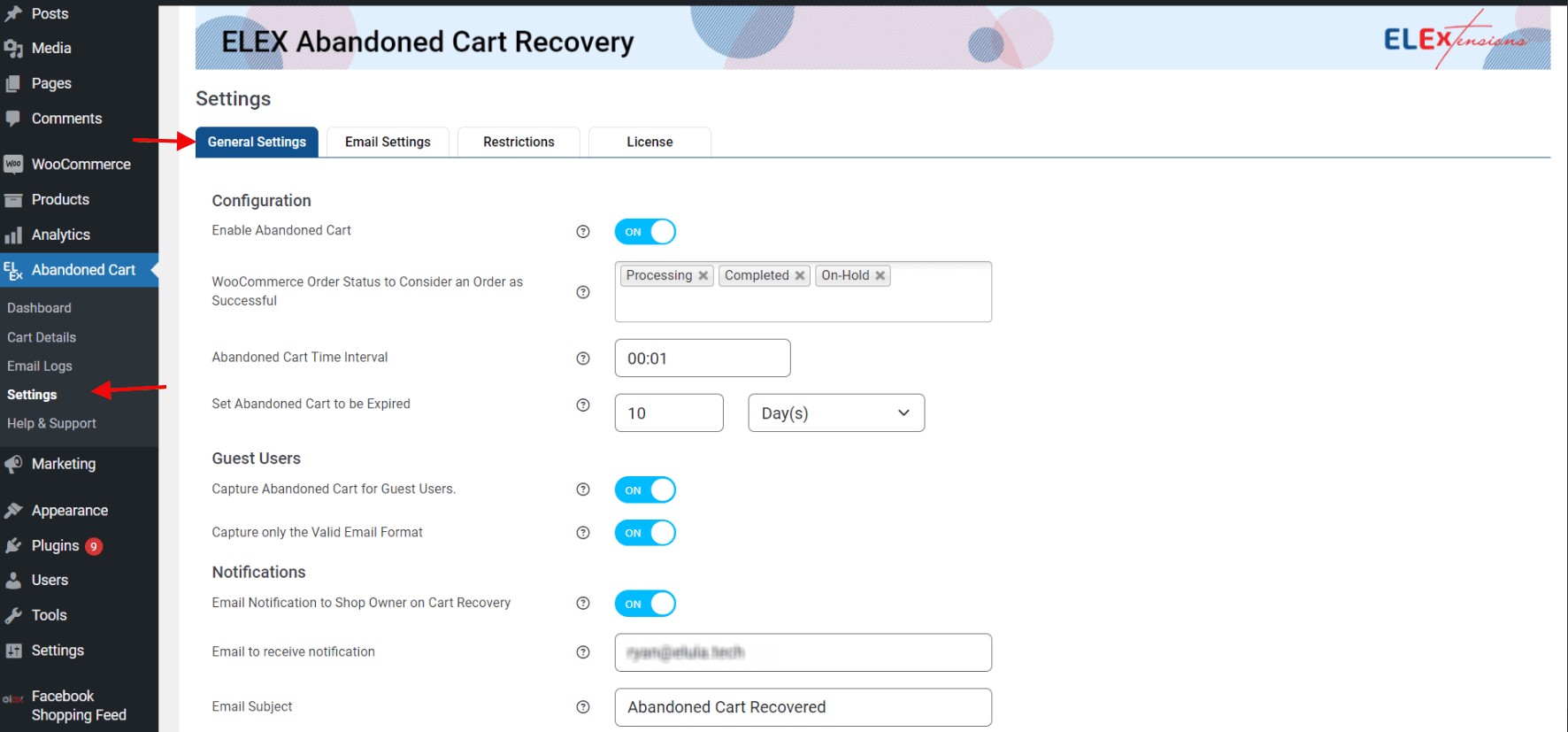Remove the Completed order status tag
Viewport: 1568px width, 732px height.
pos(800,276)
